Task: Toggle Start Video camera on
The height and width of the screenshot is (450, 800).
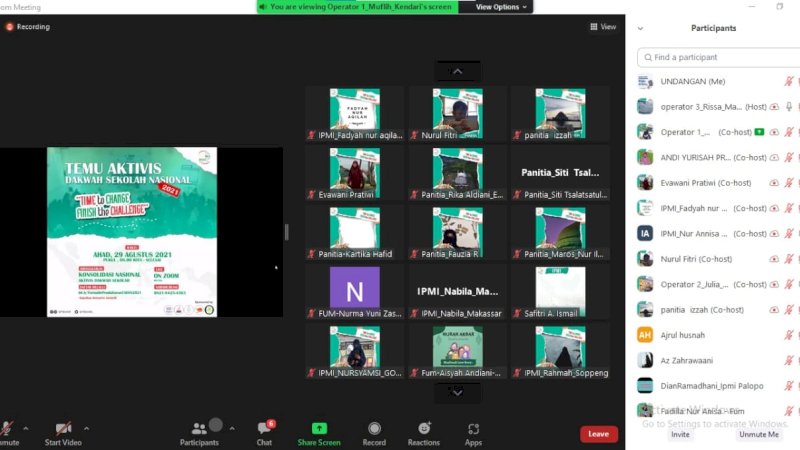Action: [x=62, y=428]
